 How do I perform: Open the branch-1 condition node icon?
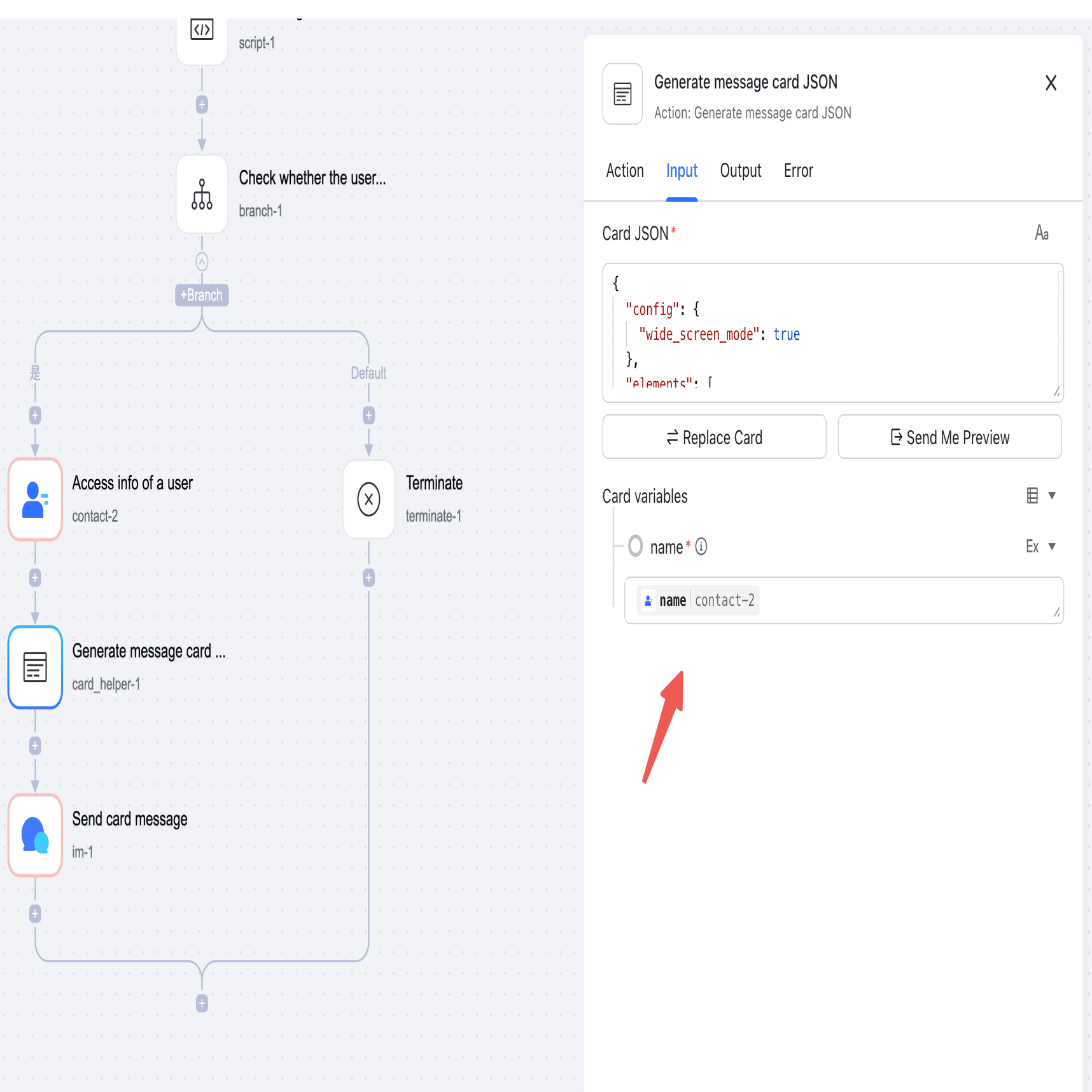pos(202,195)
